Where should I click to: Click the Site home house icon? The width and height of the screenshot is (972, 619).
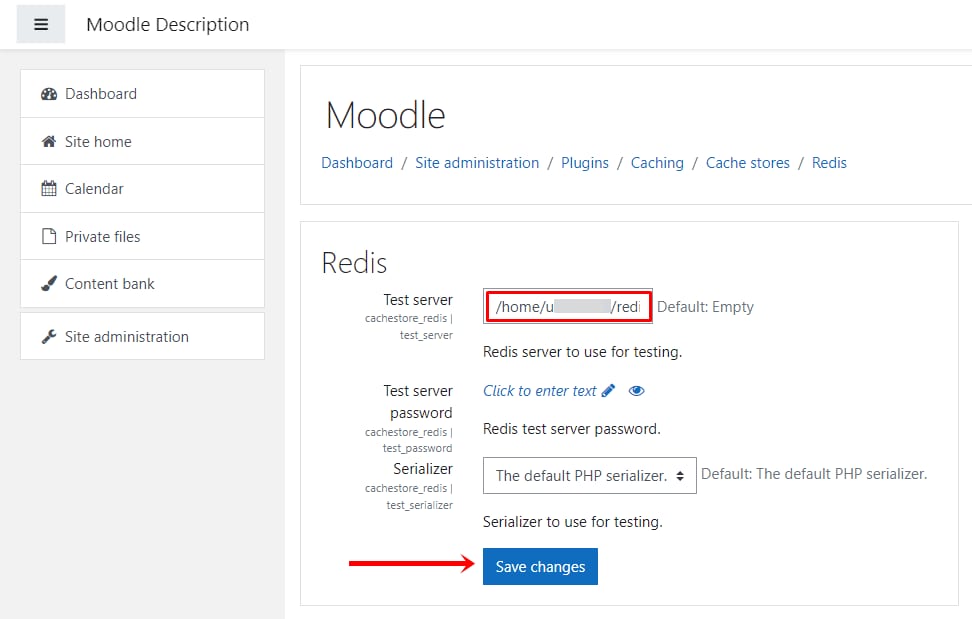click(49, 141)
